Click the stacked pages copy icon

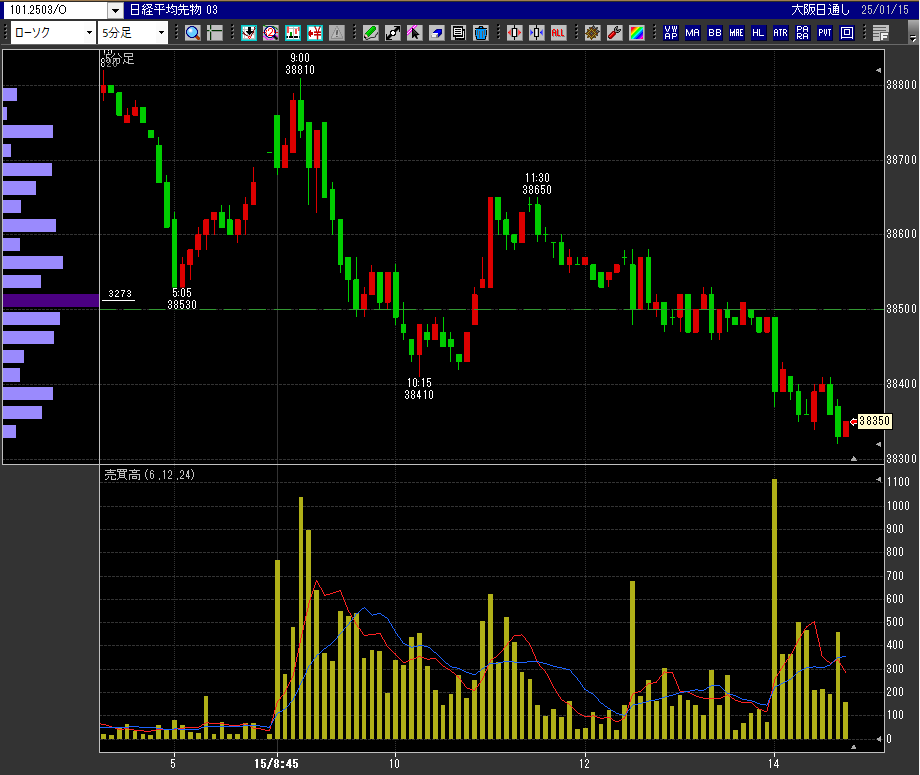pos(458,33)
